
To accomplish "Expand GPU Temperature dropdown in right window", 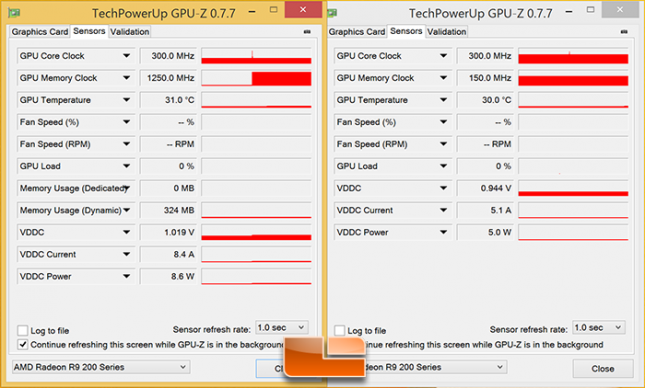I will (443, 100).
